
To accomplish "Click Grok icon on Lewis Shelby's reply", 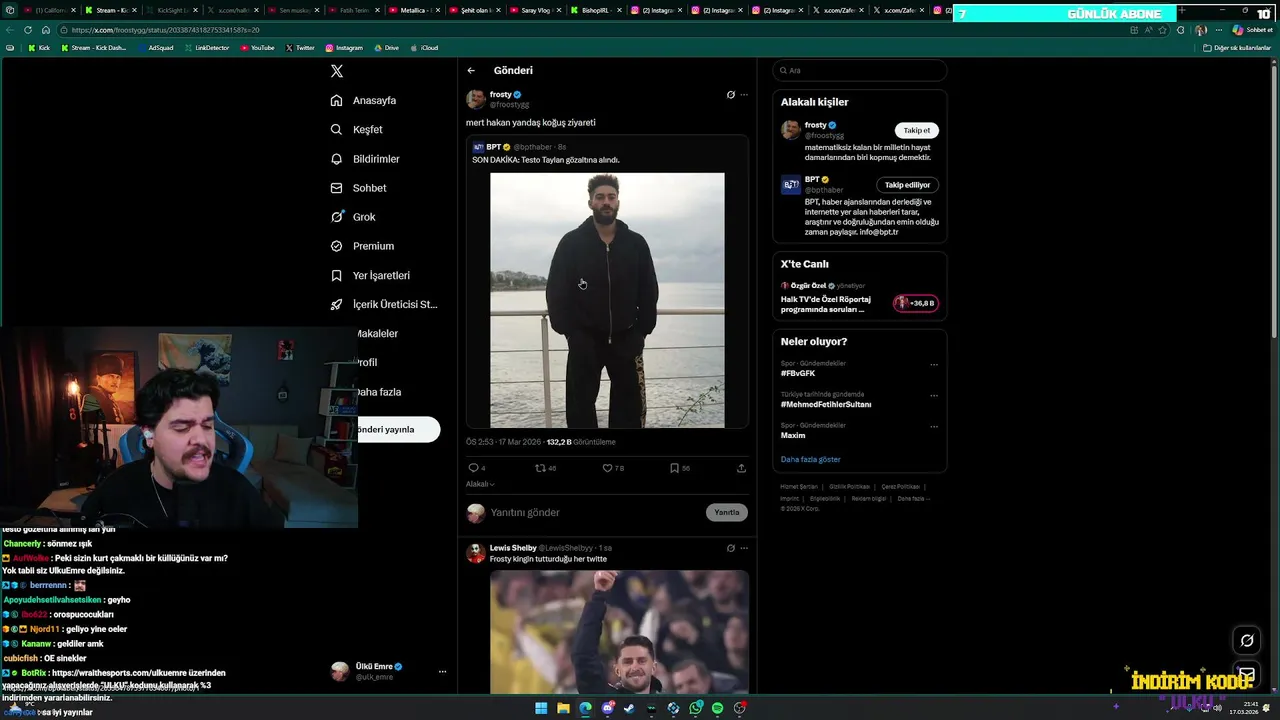I will click(x=731, y=548).
